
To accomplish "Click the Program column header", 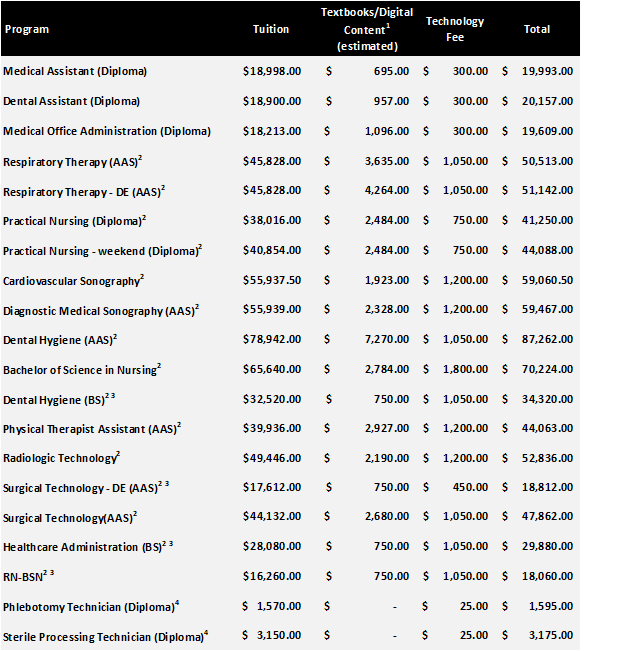I will tap(27, 29).
